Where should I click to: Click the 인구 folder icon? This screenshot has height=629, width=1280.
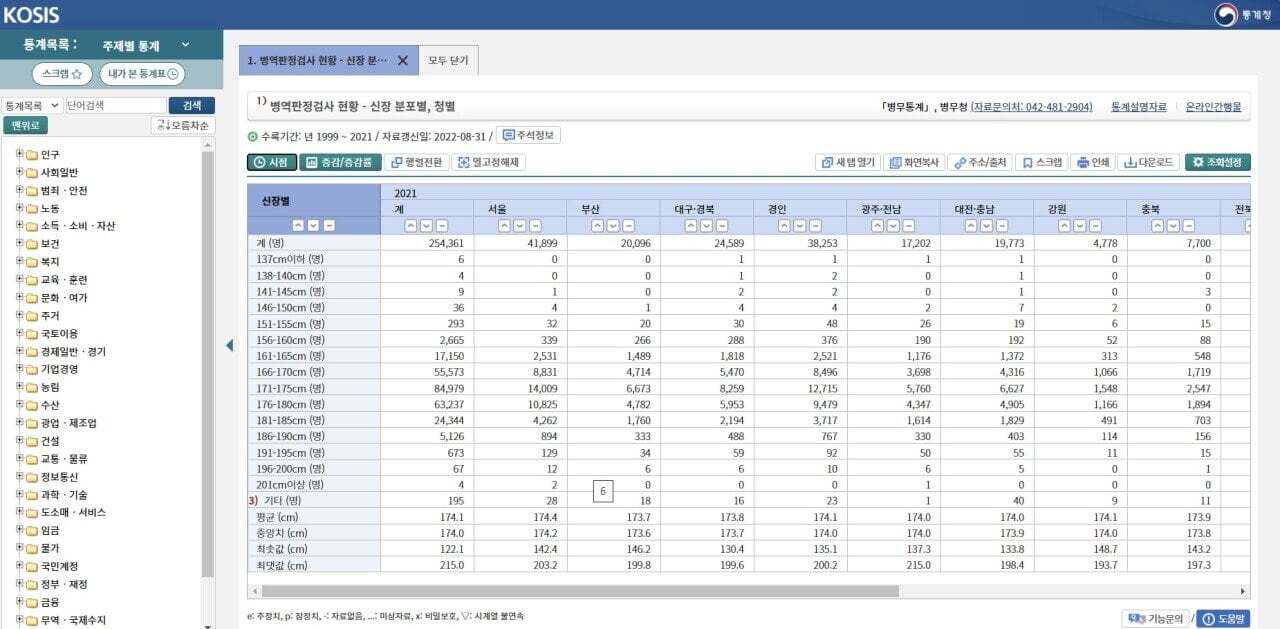(31, 155)
